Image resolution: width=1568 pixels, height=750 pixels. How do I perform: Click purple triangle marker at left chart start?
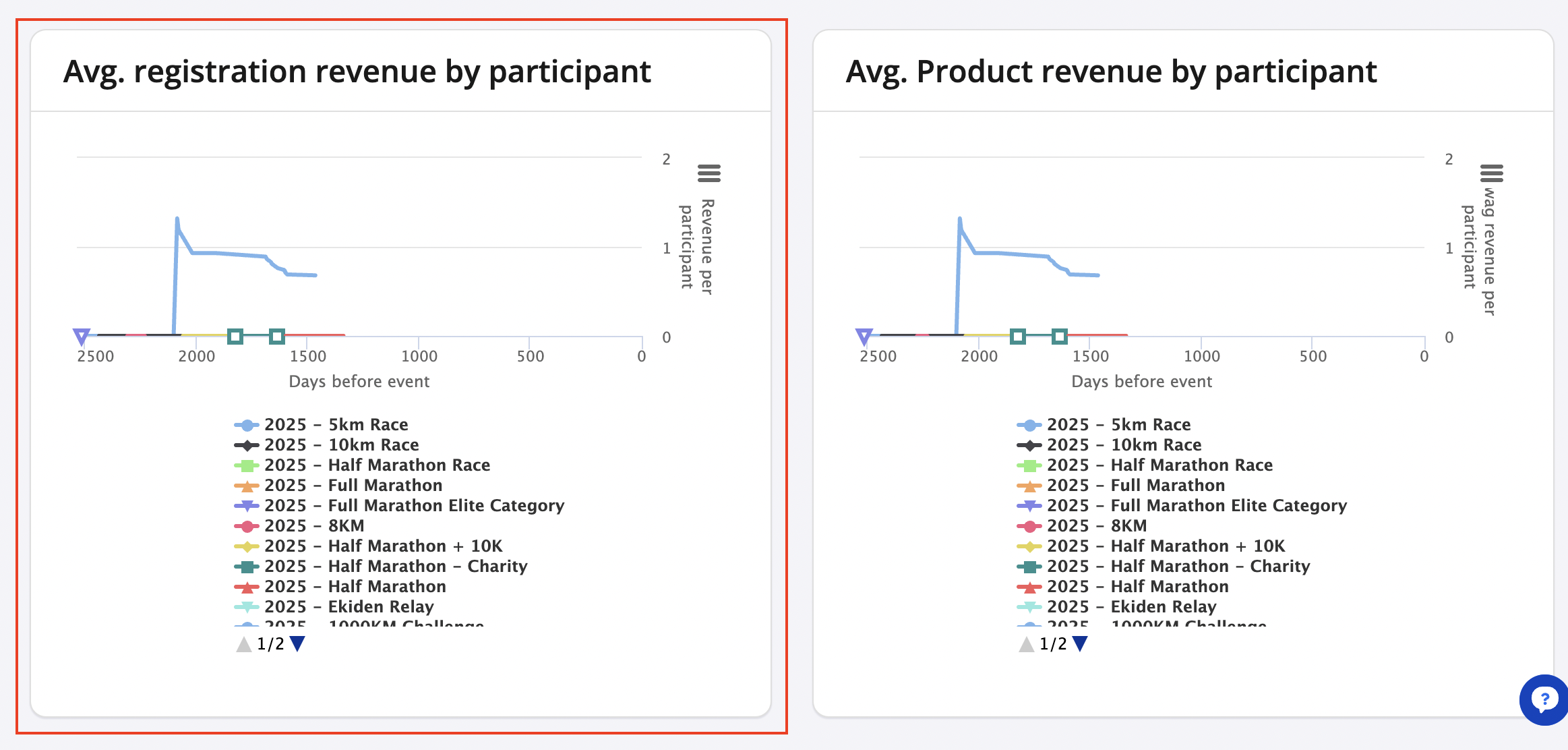(x=82, y=336)
